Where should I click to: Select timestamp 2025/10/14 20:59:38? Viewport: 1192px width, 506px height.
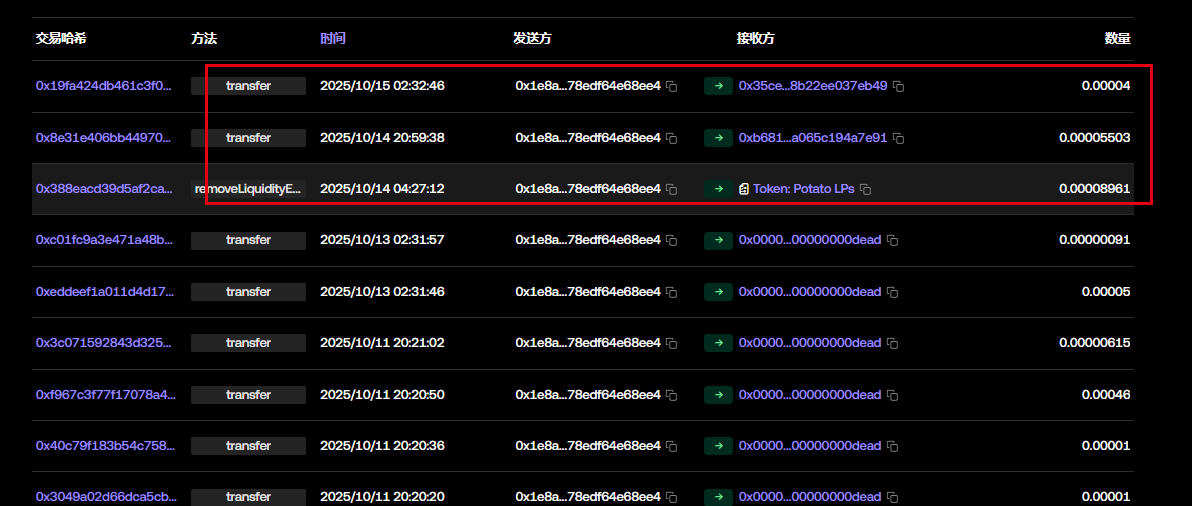point(382,138)
